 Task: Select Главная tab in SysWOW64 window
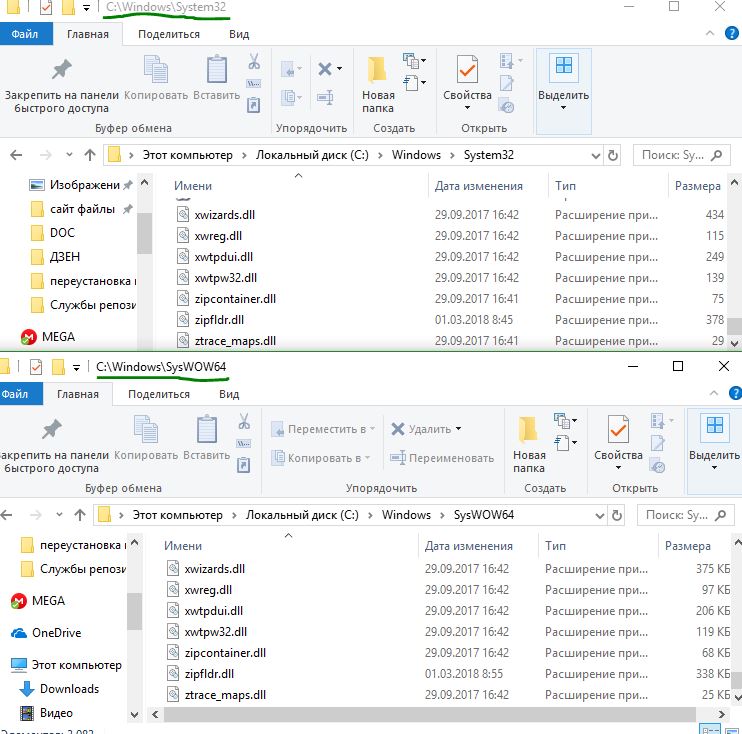point(78,394)
